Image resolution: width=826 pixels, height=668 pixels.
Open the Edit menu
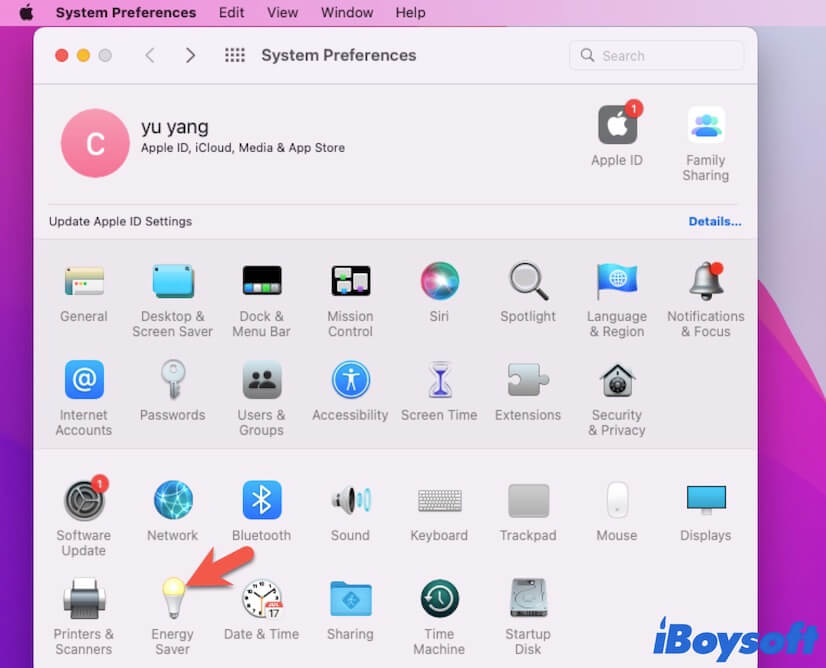pos(232,13)
